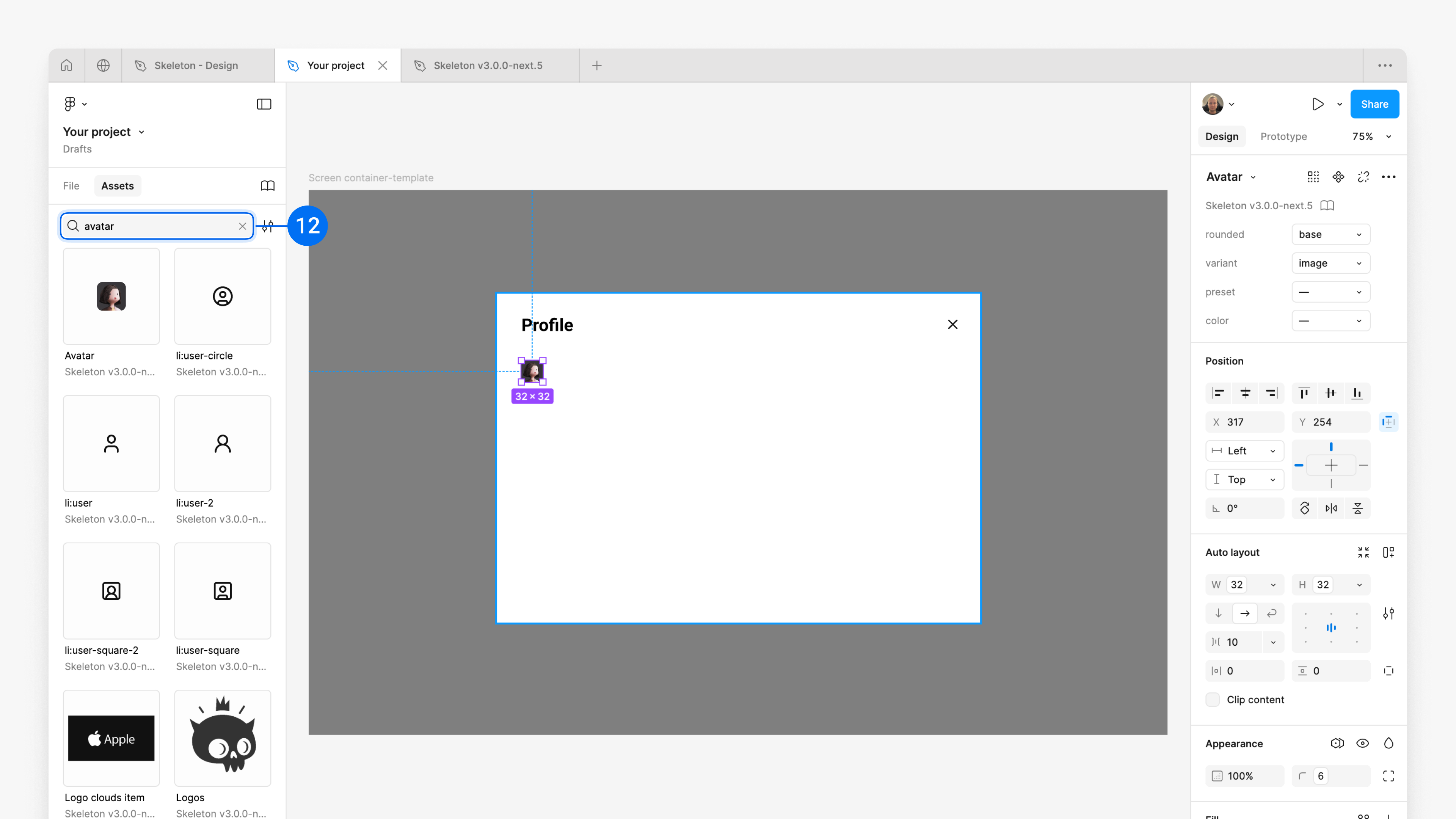Open the preset property dropdown
1456x819 pixels.
click(x=1330, y=292)
